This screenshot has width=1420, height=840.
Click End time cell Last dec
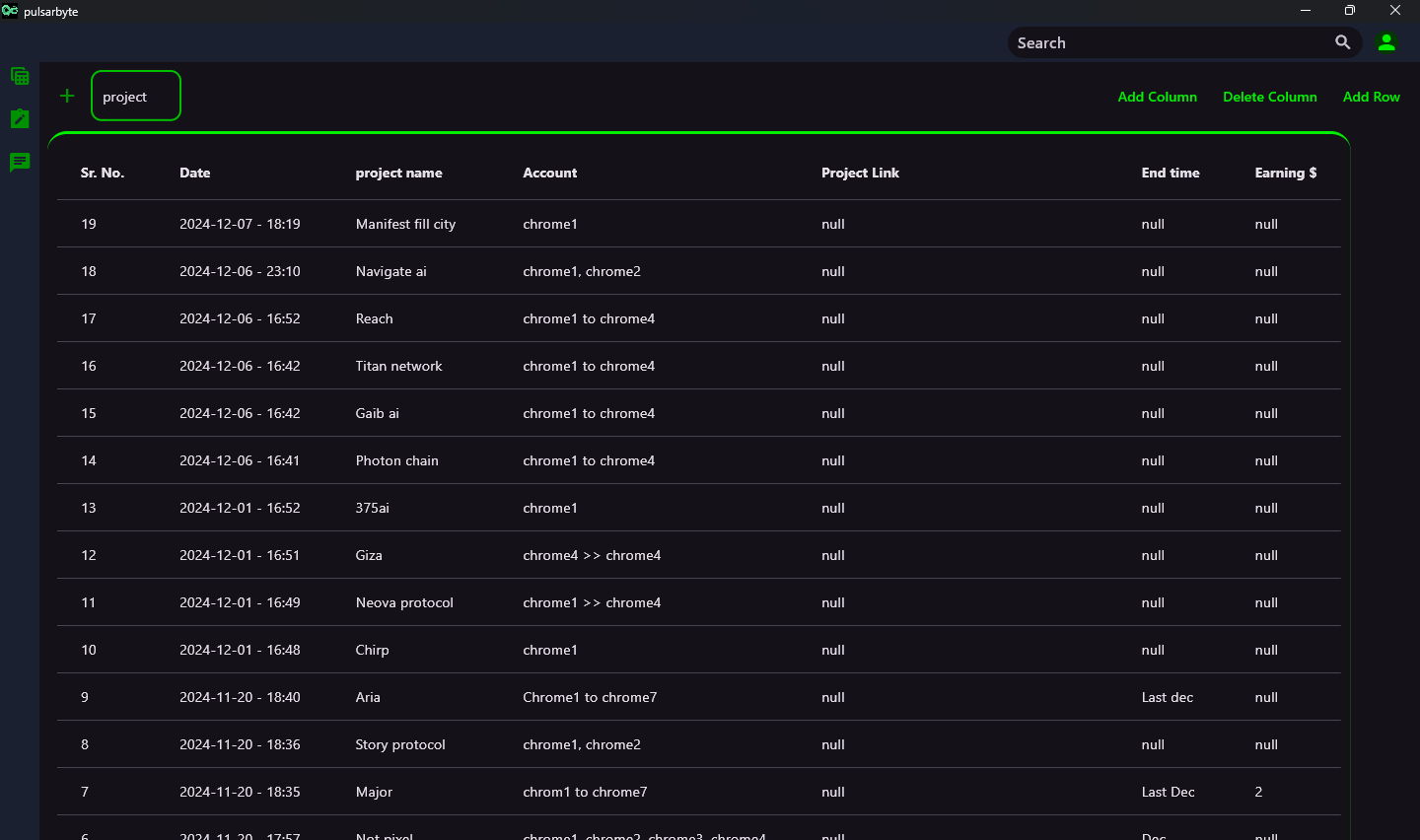pos(1168,697)
